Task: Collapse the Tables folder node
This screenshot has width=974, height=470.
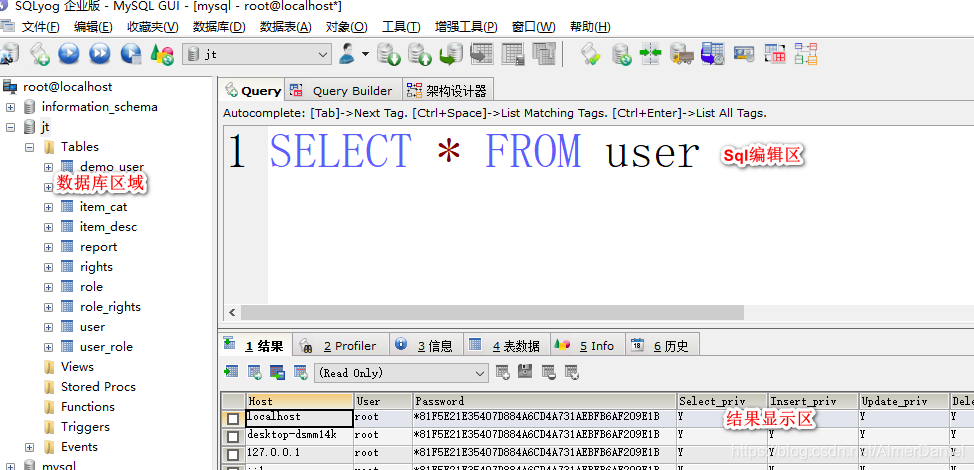Action: (x=29, y=147)
